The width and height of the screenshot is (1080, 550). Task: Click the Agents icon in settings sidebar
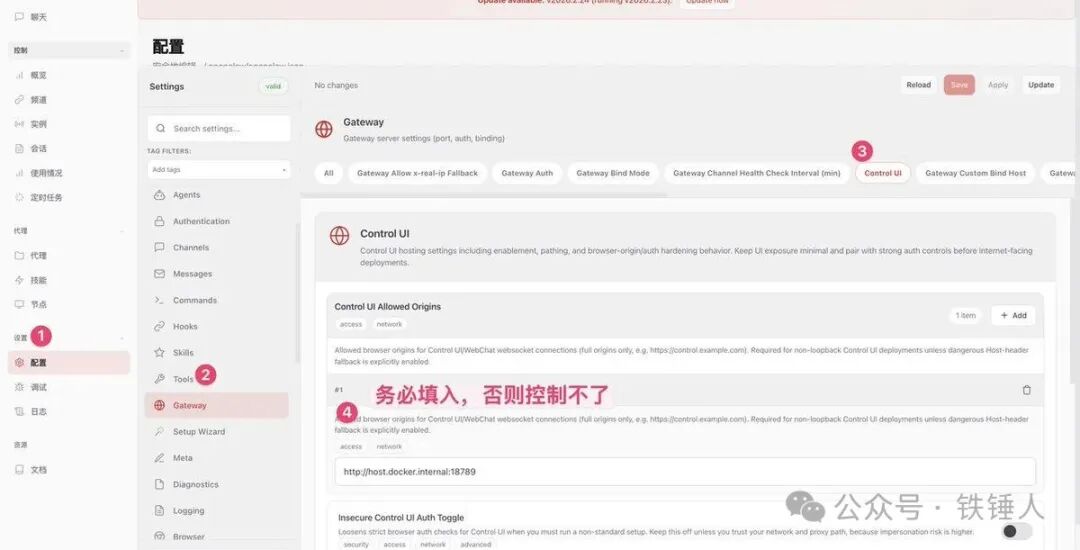click(159, 195)
